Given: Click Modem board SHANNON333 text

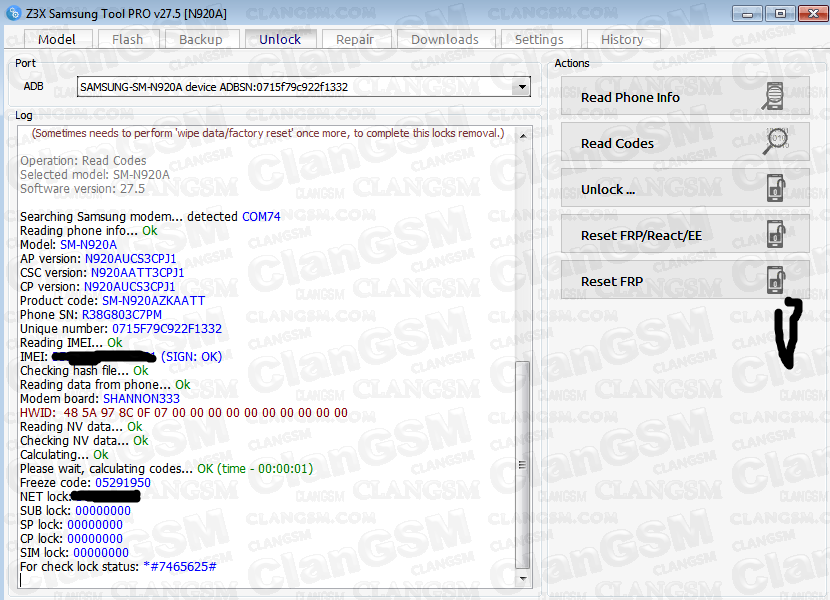Looking at the screenshot, I should click(x=141, y=399).
